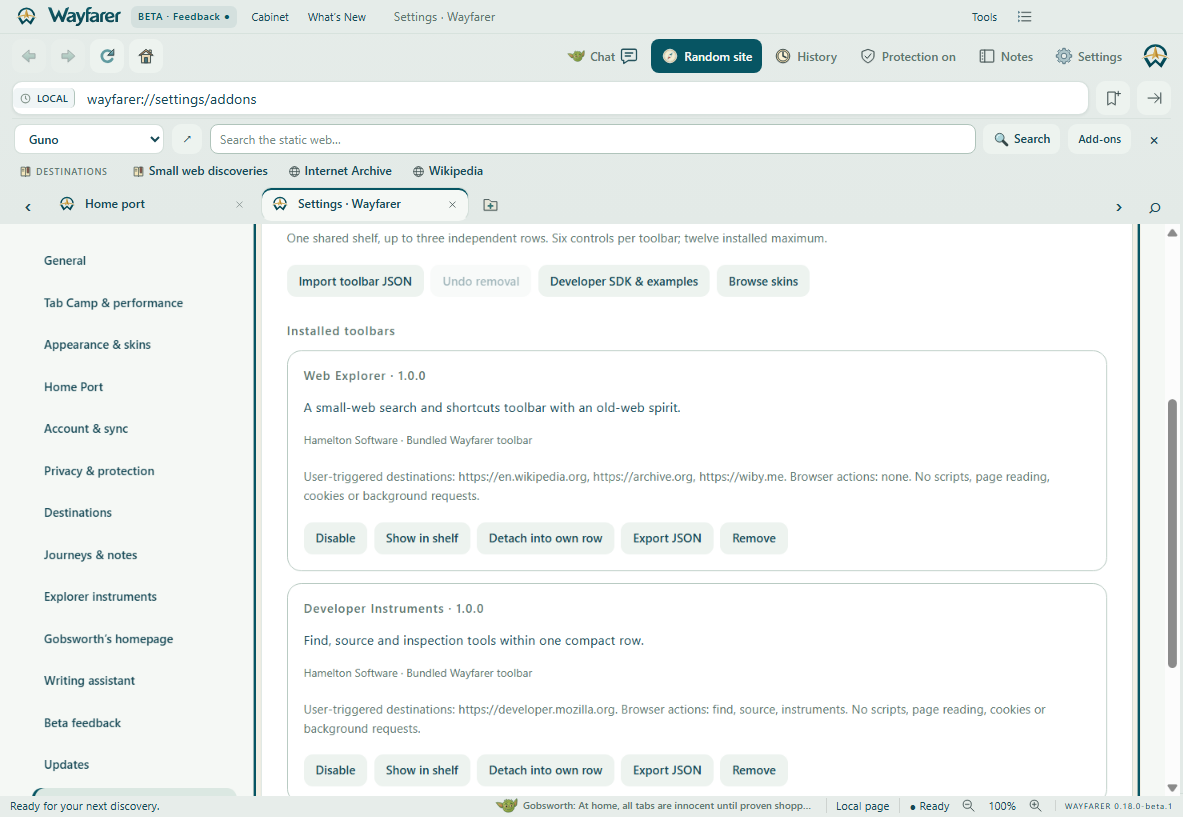Open the Add-ons button
1183x817 pixels.
point(1099,140)
